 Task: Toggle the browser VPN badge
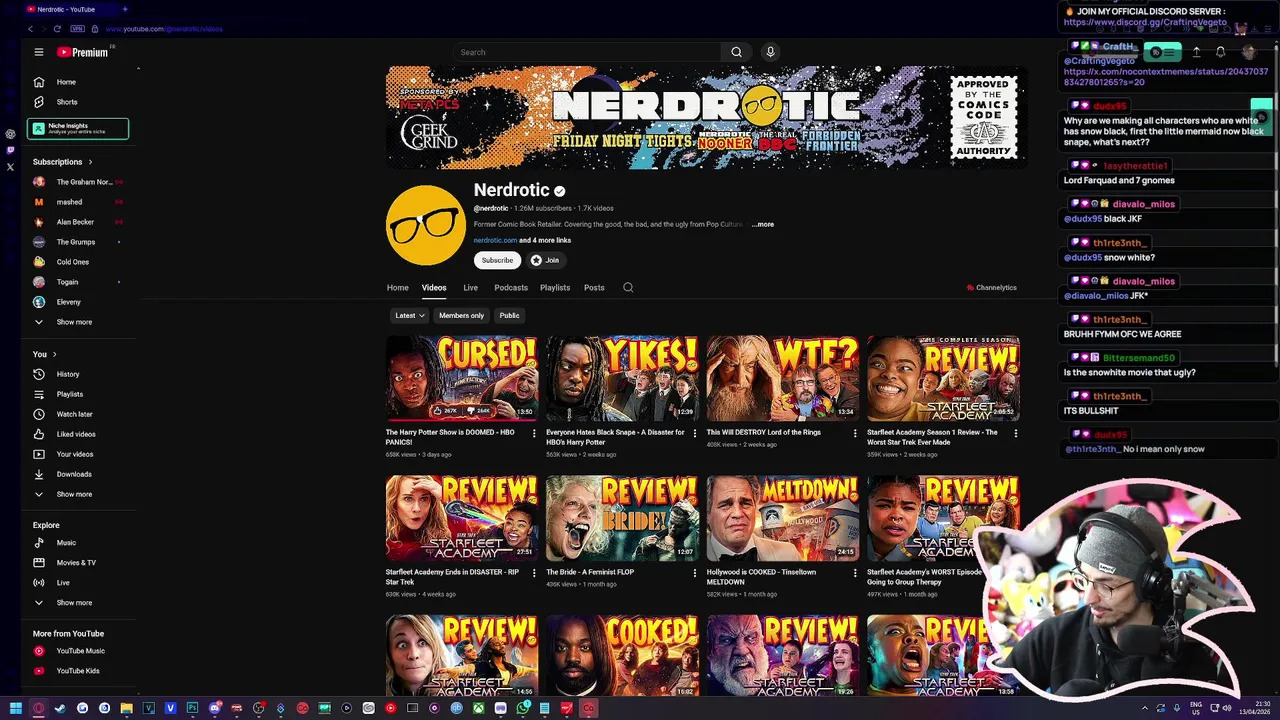pyautogui.click(x=77, y=29)
